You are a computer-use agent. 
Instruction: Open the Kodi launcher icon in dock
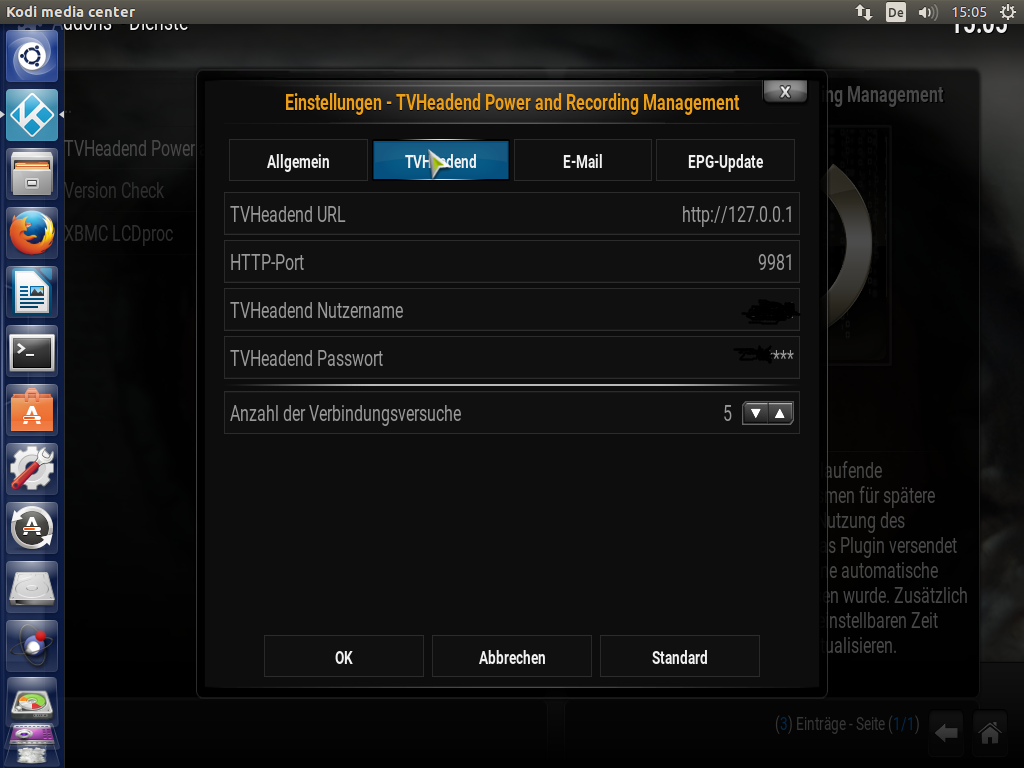(x=32, y=115)
